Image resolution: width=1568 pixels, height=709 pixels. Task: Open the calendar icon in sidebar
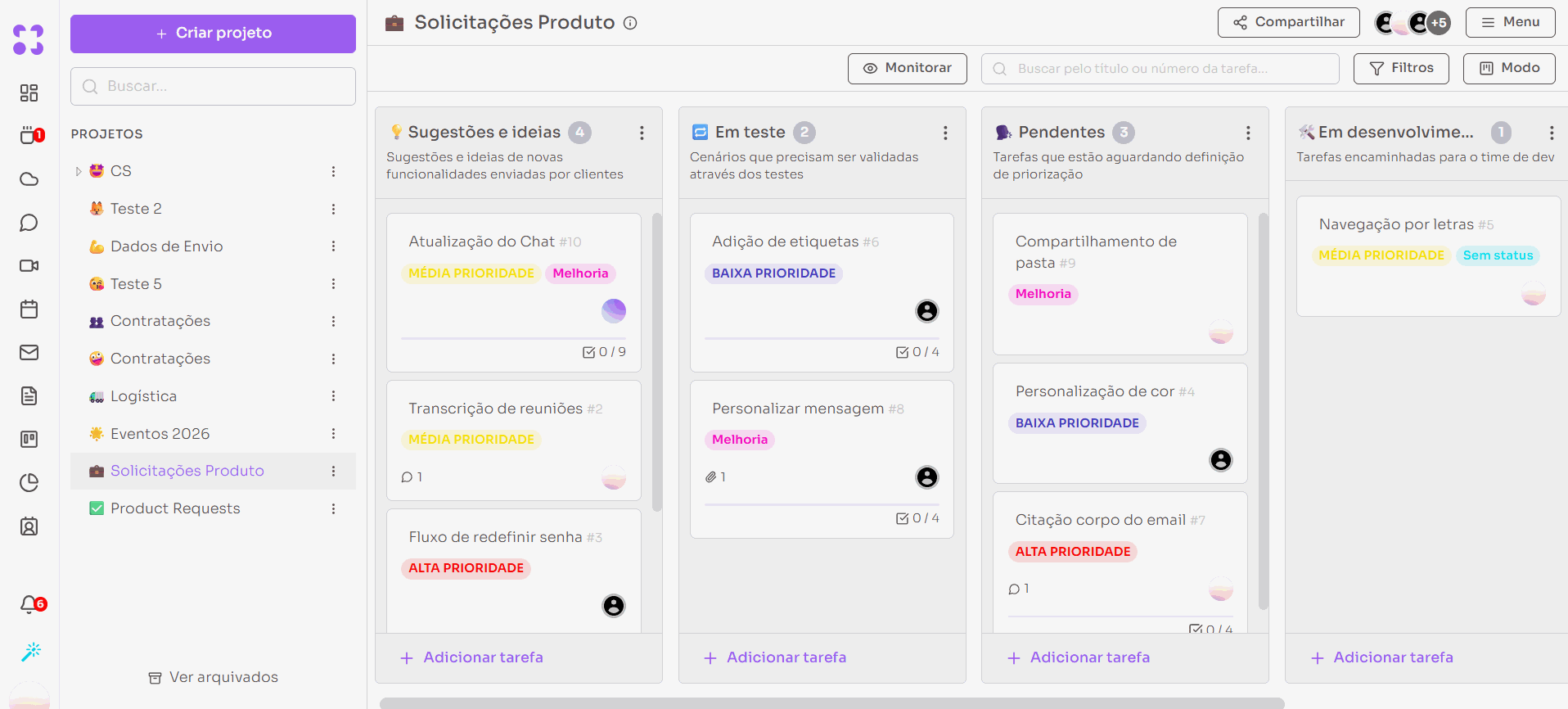click(29, 309)
